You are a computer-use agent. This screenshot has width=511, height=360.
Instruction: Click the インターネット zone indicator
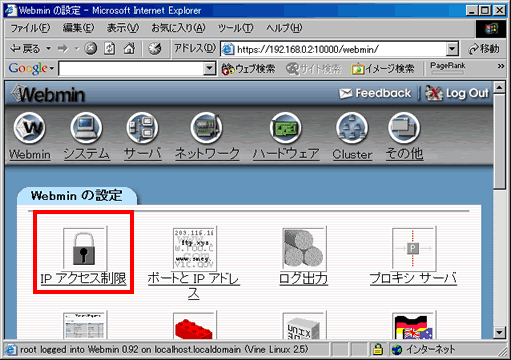(x=423, y=349)
